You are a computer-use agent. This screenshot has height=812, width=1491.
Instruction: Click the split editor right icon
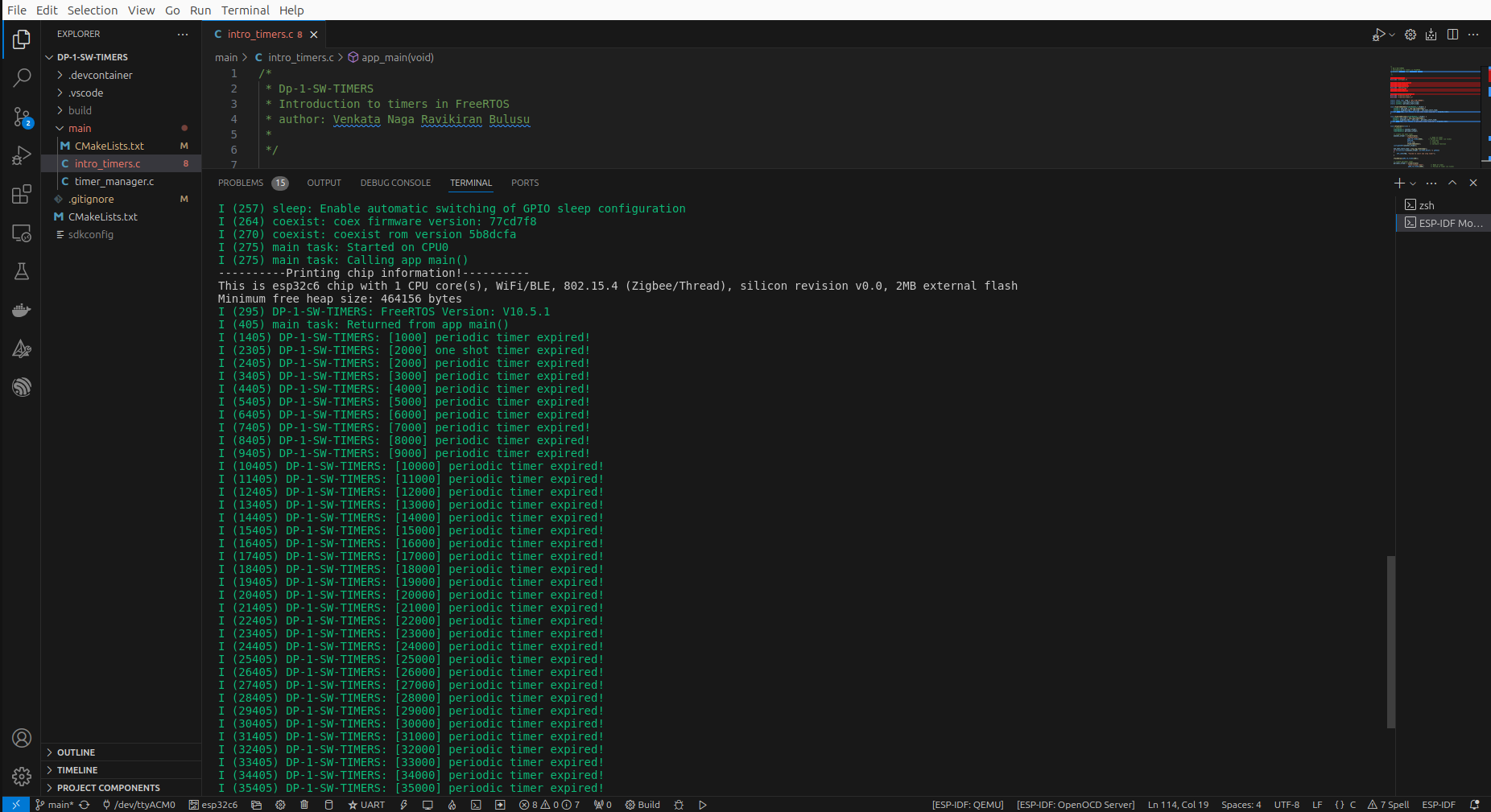(x=1452, y=35)
